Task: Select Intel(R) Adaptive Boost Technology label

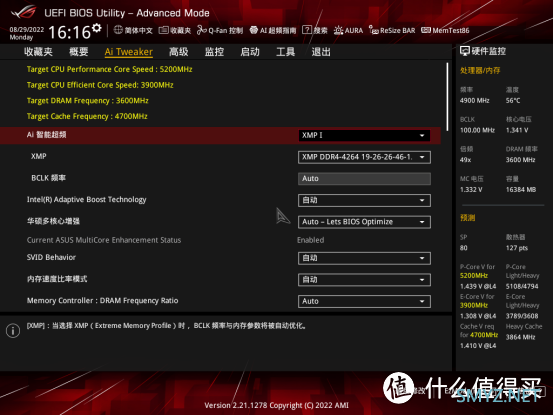Action: pyautogui.click(x=86, y=200)
